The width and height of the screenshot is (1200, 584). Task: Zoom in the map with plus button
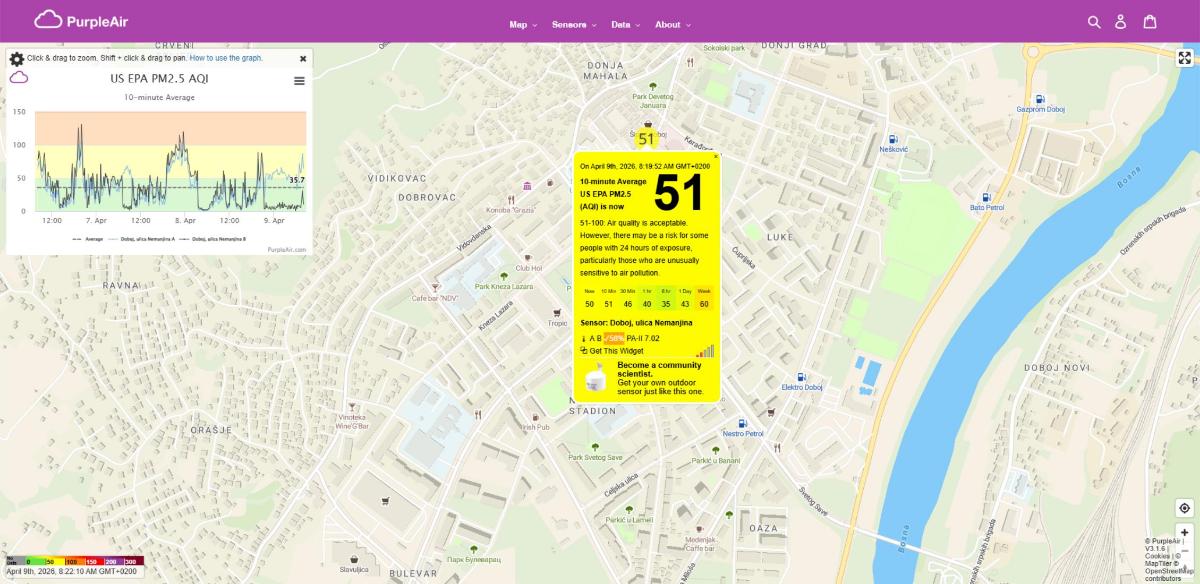click(1184, 533)
